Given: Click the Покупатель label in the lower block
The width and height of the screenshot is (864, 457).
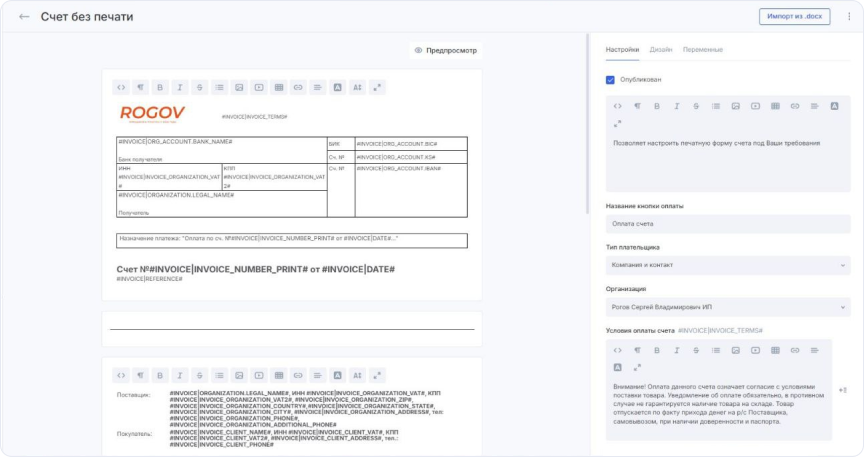Looking at the screenshot, I should point(134,434).
